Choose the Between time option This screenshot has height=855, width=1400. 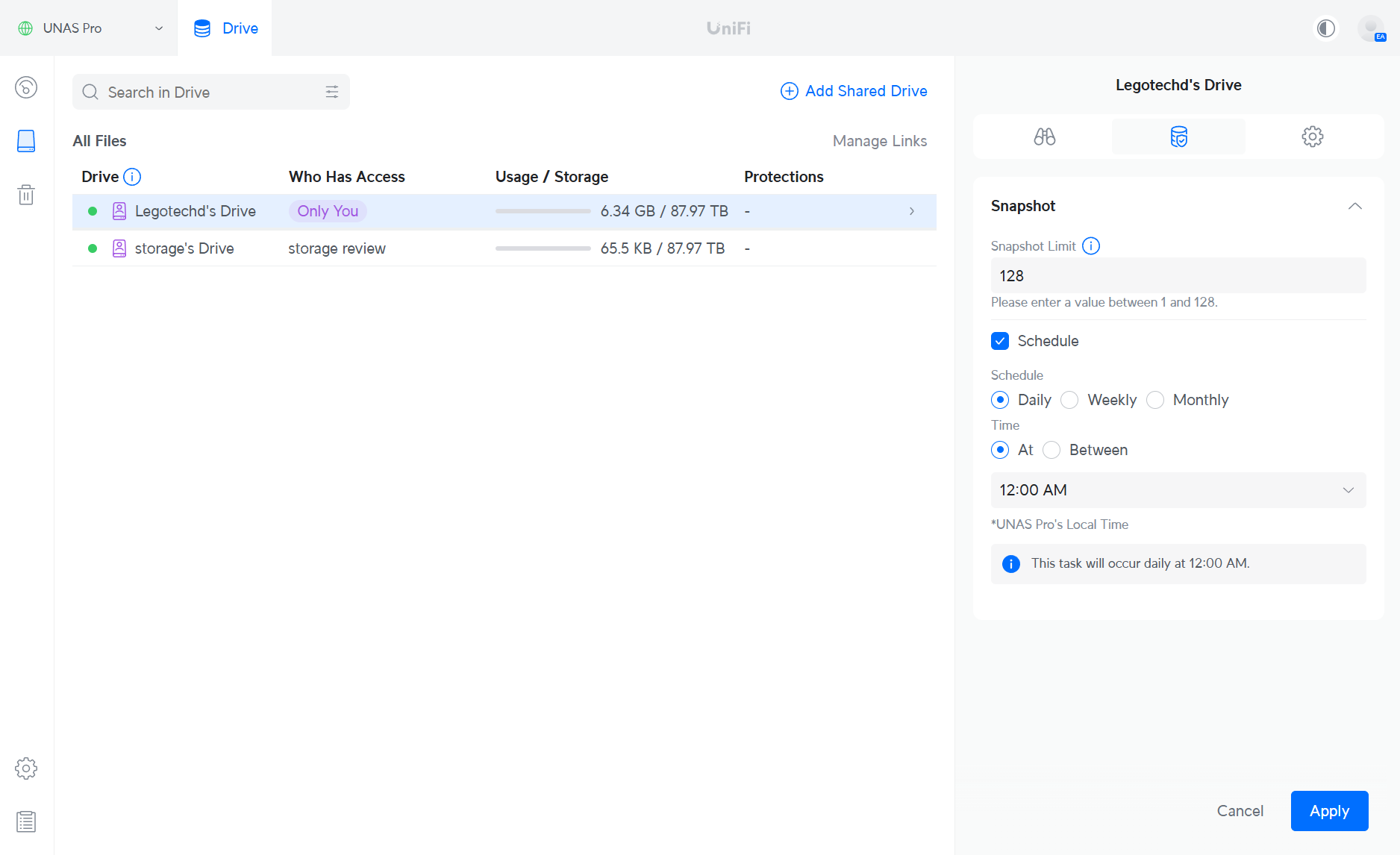click(x=1051, y=450)
